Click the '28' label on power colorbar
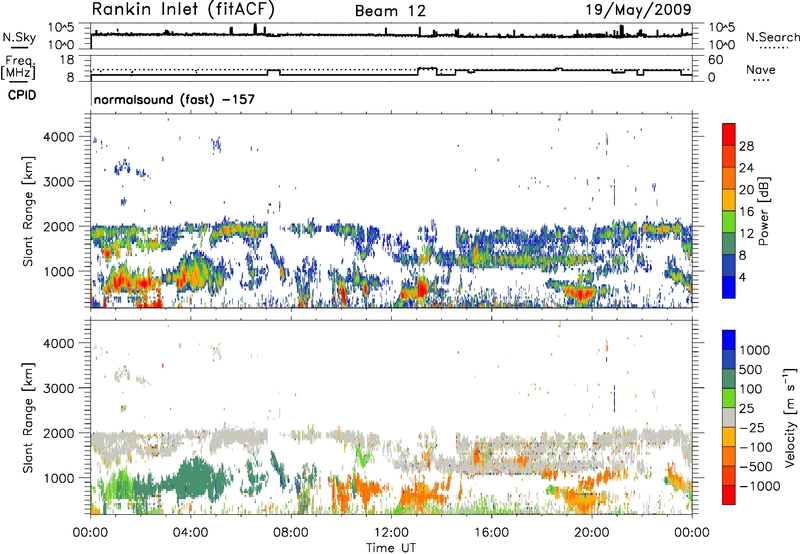The image size is (800, 554). [746, 146]
